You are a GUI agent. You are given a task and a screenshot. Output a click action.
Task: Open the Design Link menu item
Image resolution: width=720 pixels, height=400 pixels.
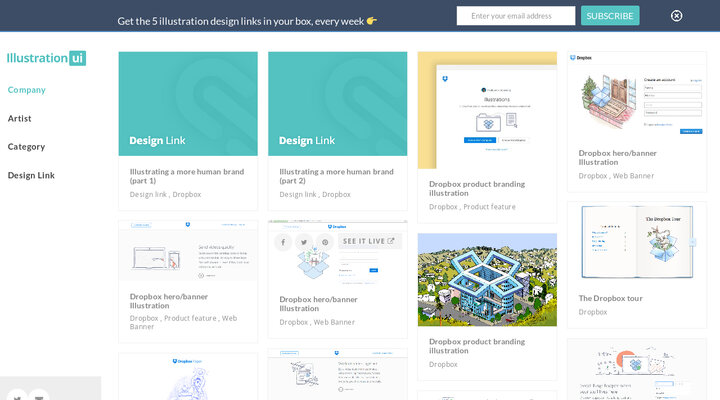click(31, 175)
